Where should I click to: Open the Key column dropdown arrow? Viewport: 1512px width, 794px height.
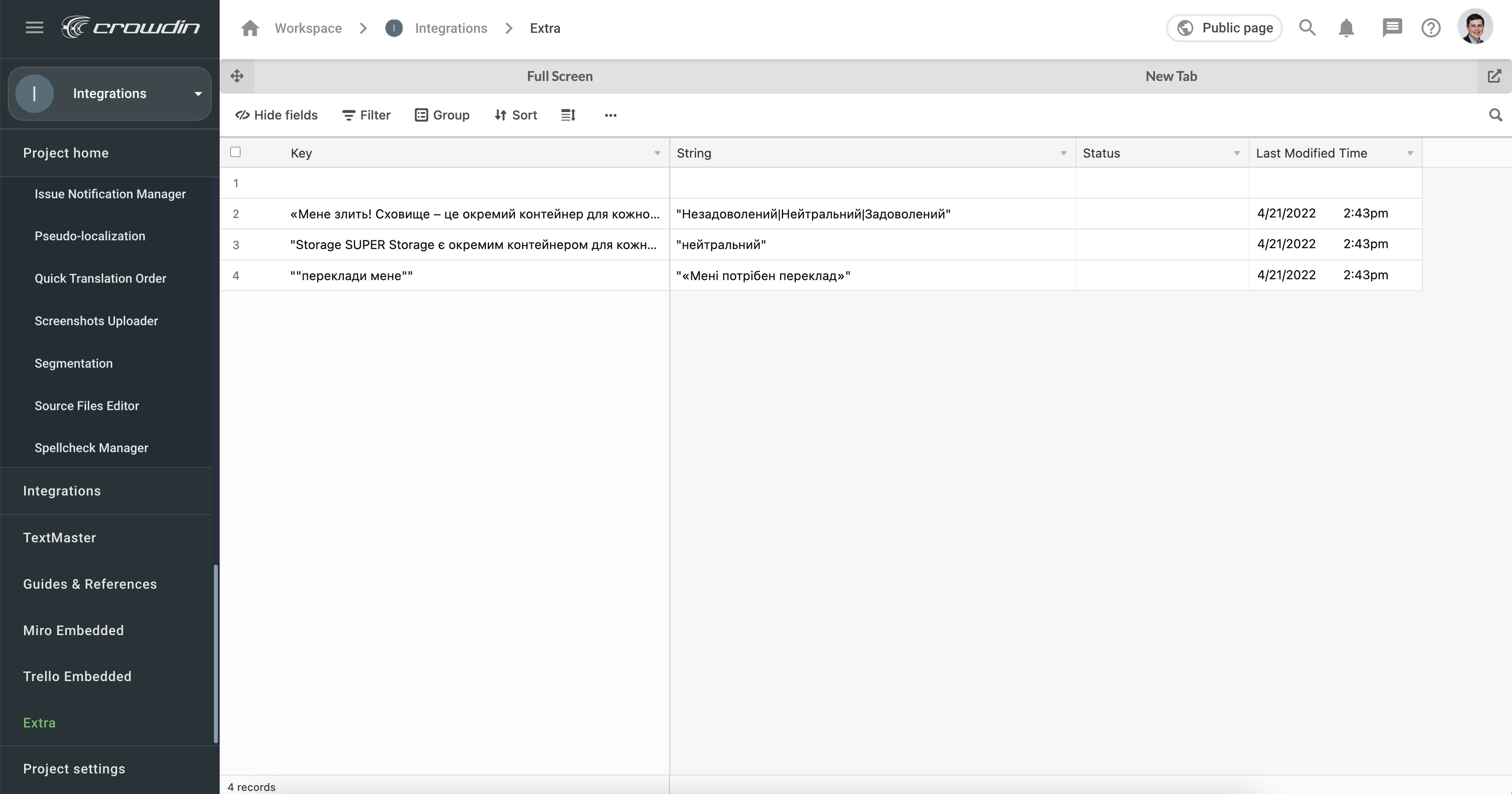[x=658, y=153]
